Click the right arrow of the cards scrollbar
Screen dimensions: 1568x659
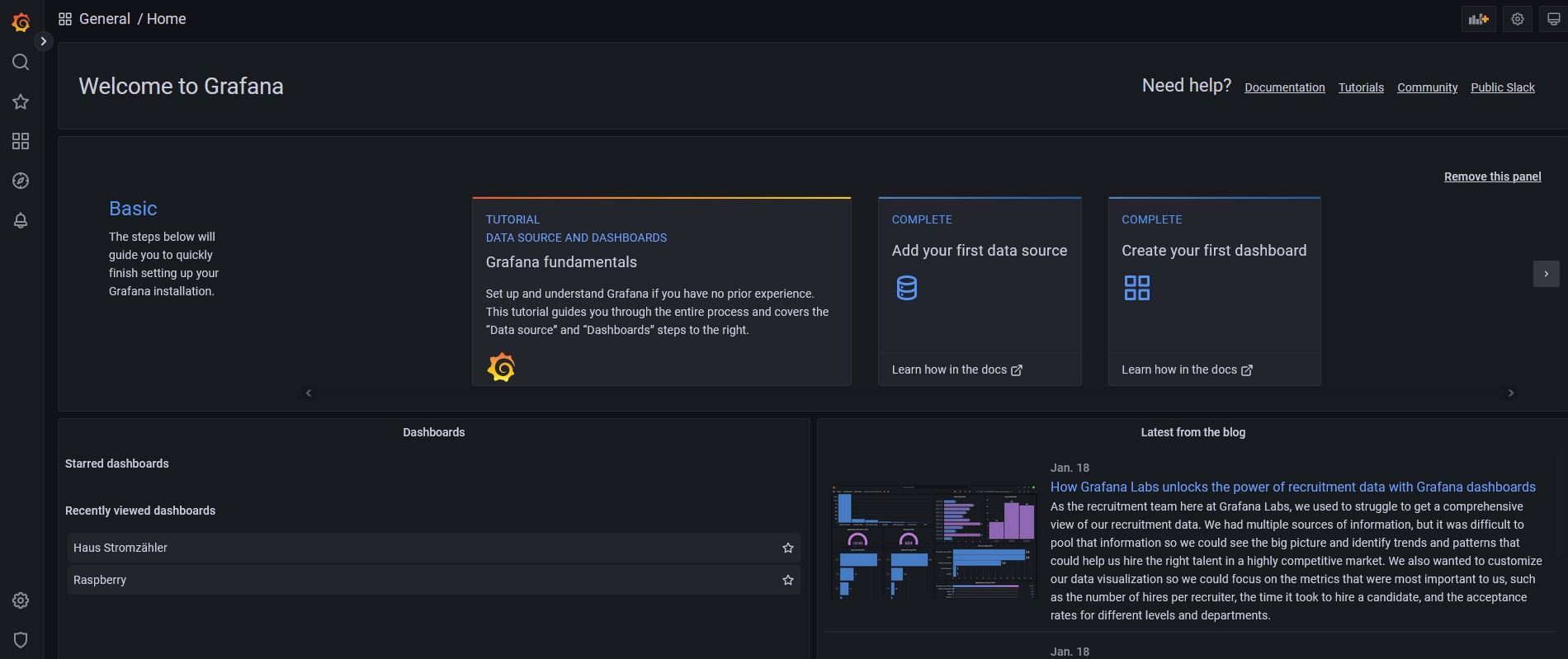pos(1511,393)
